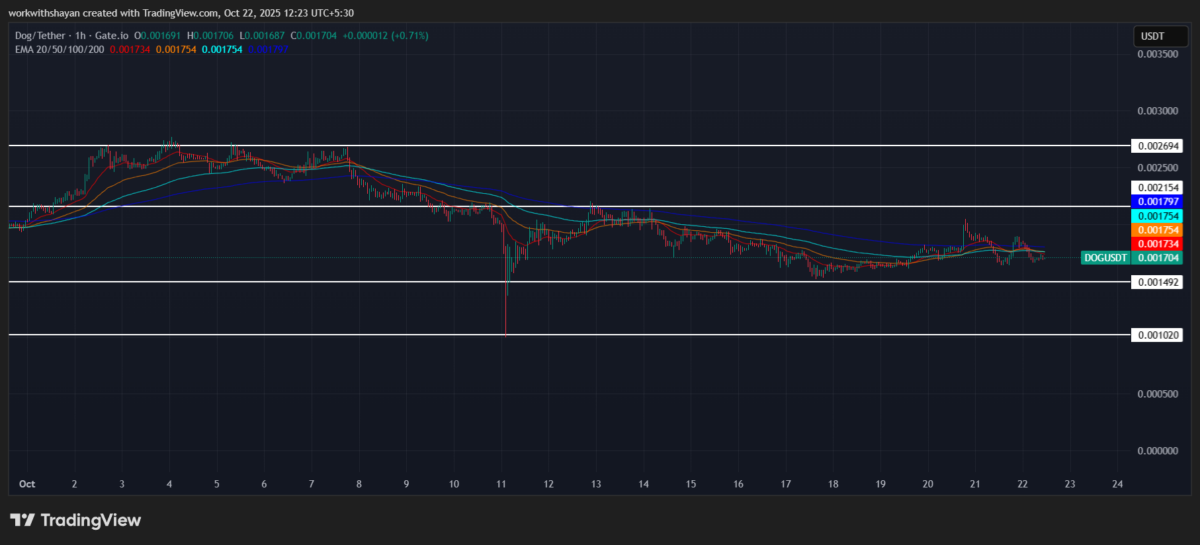The width and height of the screenshot is (1200, 545).
Task: Click date 4 on the time axis
Action: 169,483
